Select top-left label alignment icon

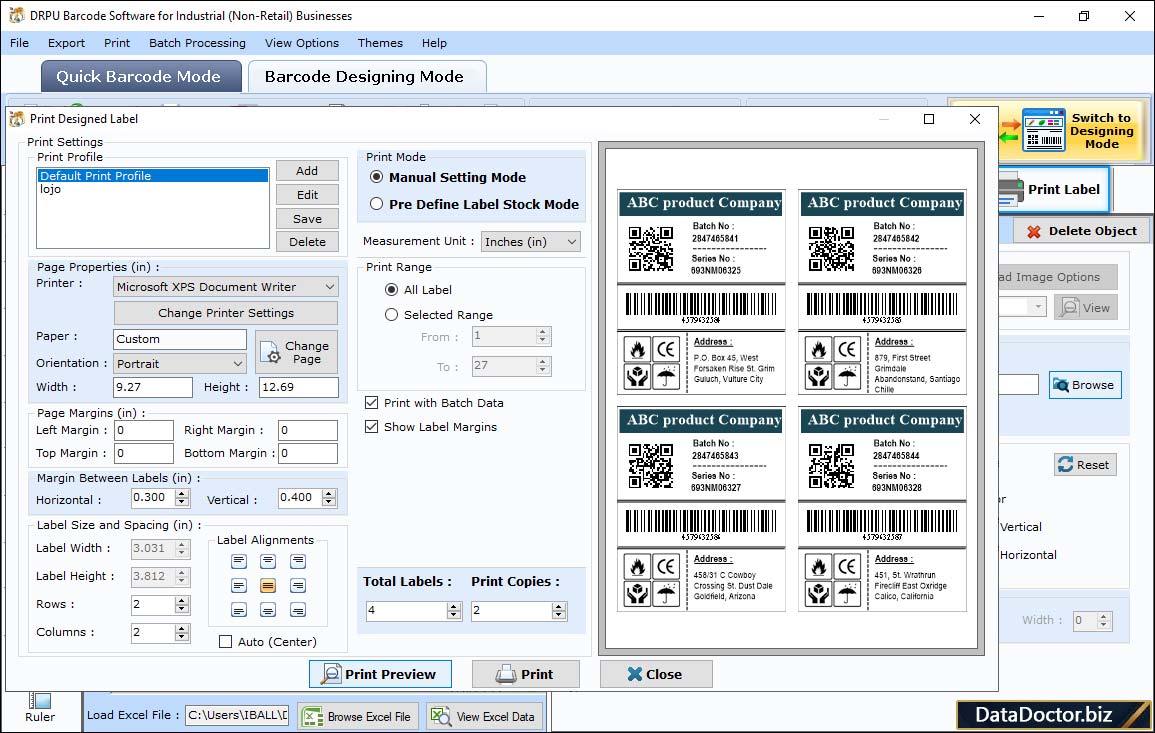[x=239, y=561]
